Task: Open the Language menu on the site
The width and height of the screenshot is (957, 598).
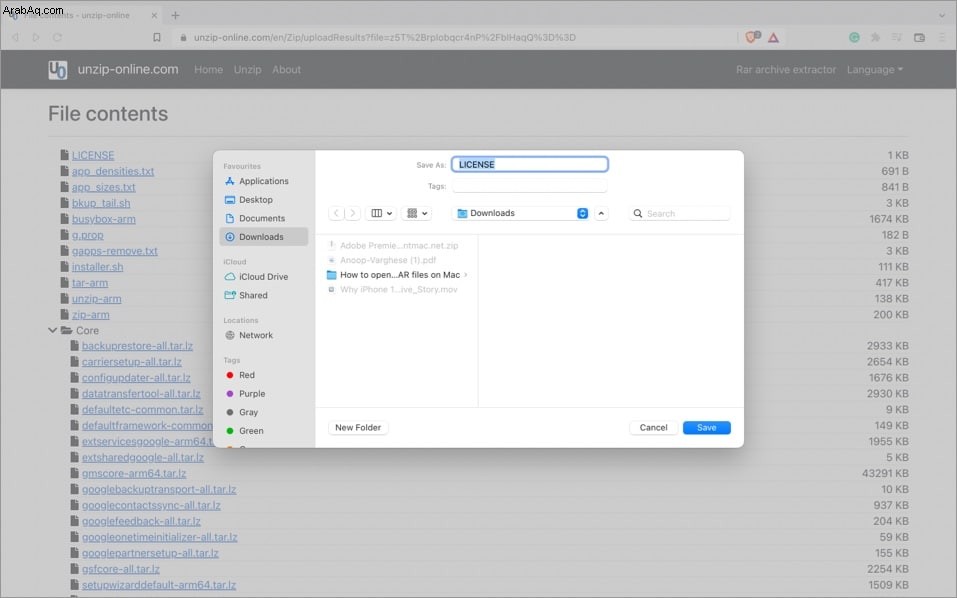Action: point(874,70)
